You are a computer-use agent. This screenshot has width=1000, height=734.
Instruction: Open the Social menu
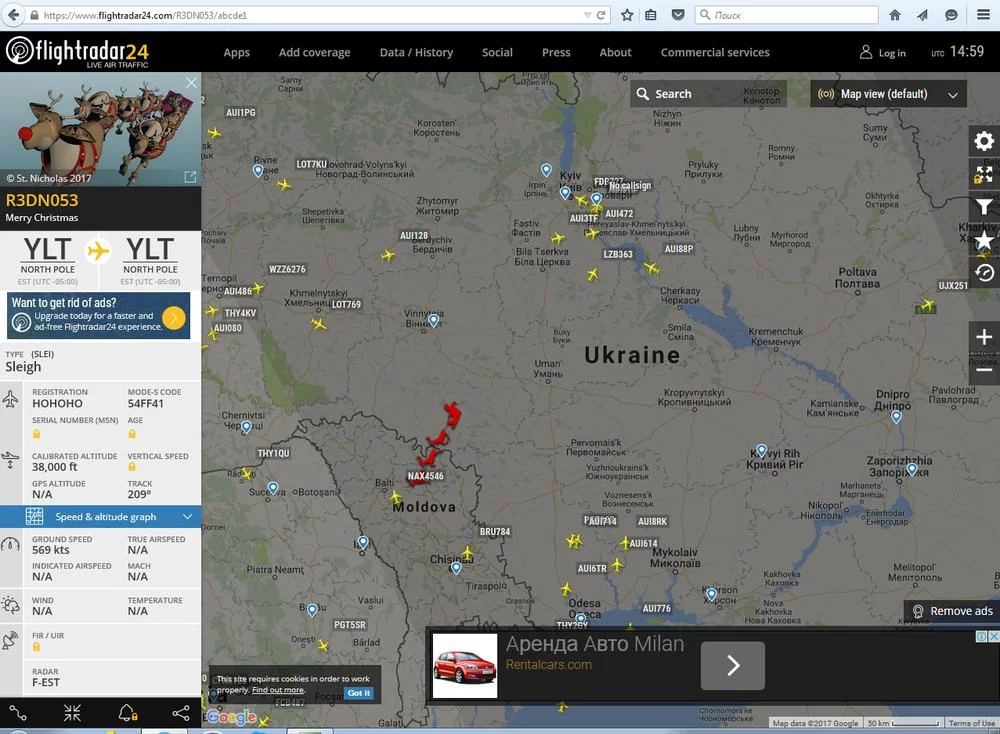497,52
